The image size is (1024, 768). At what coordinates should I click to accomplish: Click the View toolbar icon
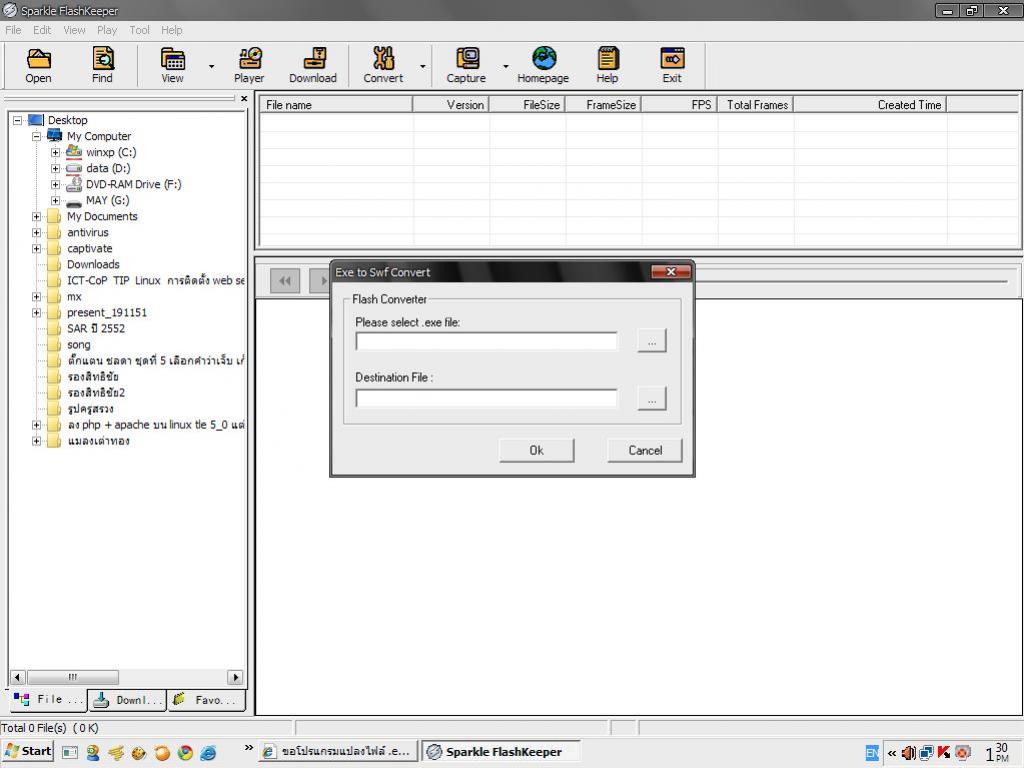pyautogui.click(x=172, y=65)
